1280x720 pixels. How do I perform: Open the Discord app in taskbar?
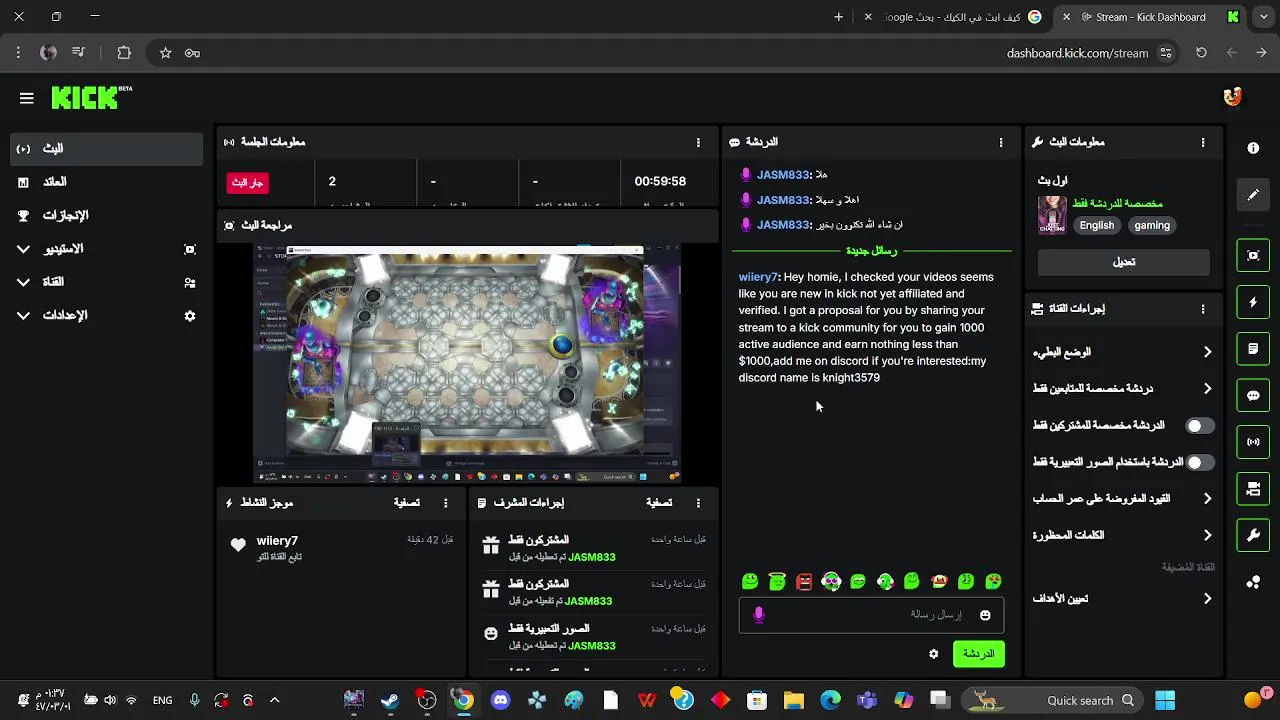pos(501,700)
